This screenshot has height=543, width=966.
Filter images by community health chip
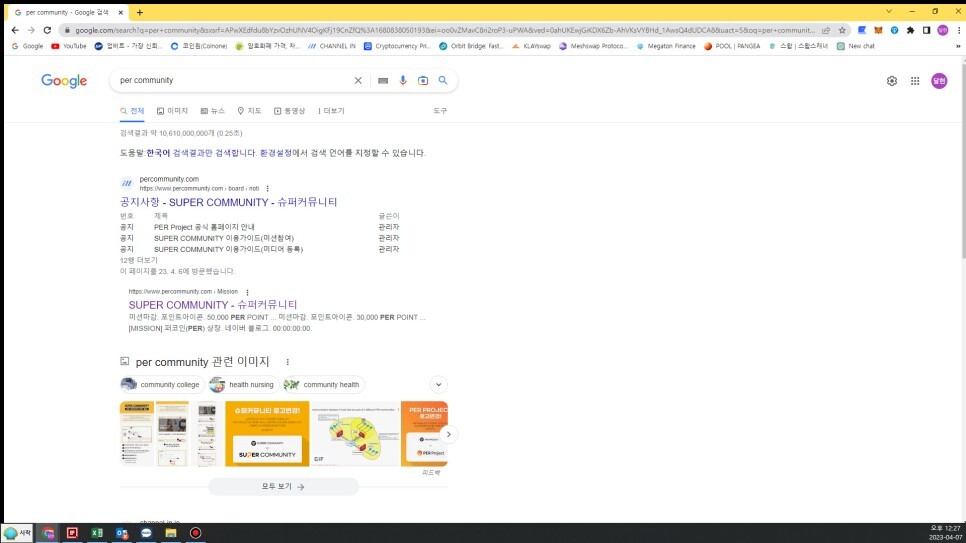(324, 385)
